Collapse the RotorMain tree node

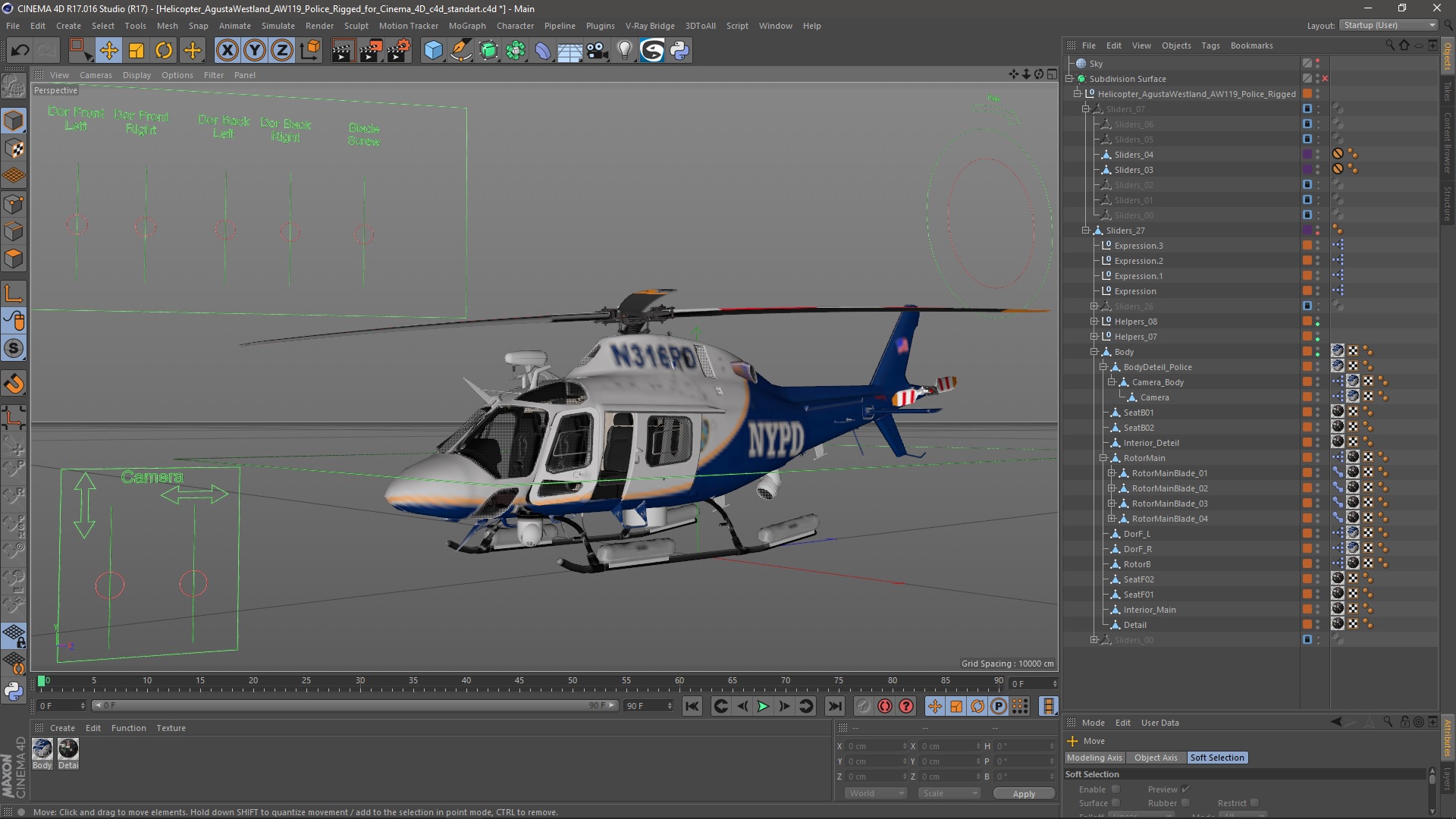click(x=1103, y=458)
